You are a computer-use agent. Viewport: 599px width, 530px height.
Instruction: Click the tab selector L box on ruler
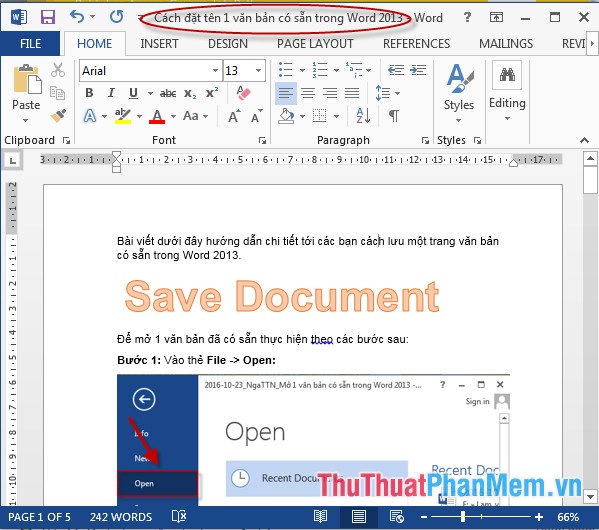tap(13, 160)
